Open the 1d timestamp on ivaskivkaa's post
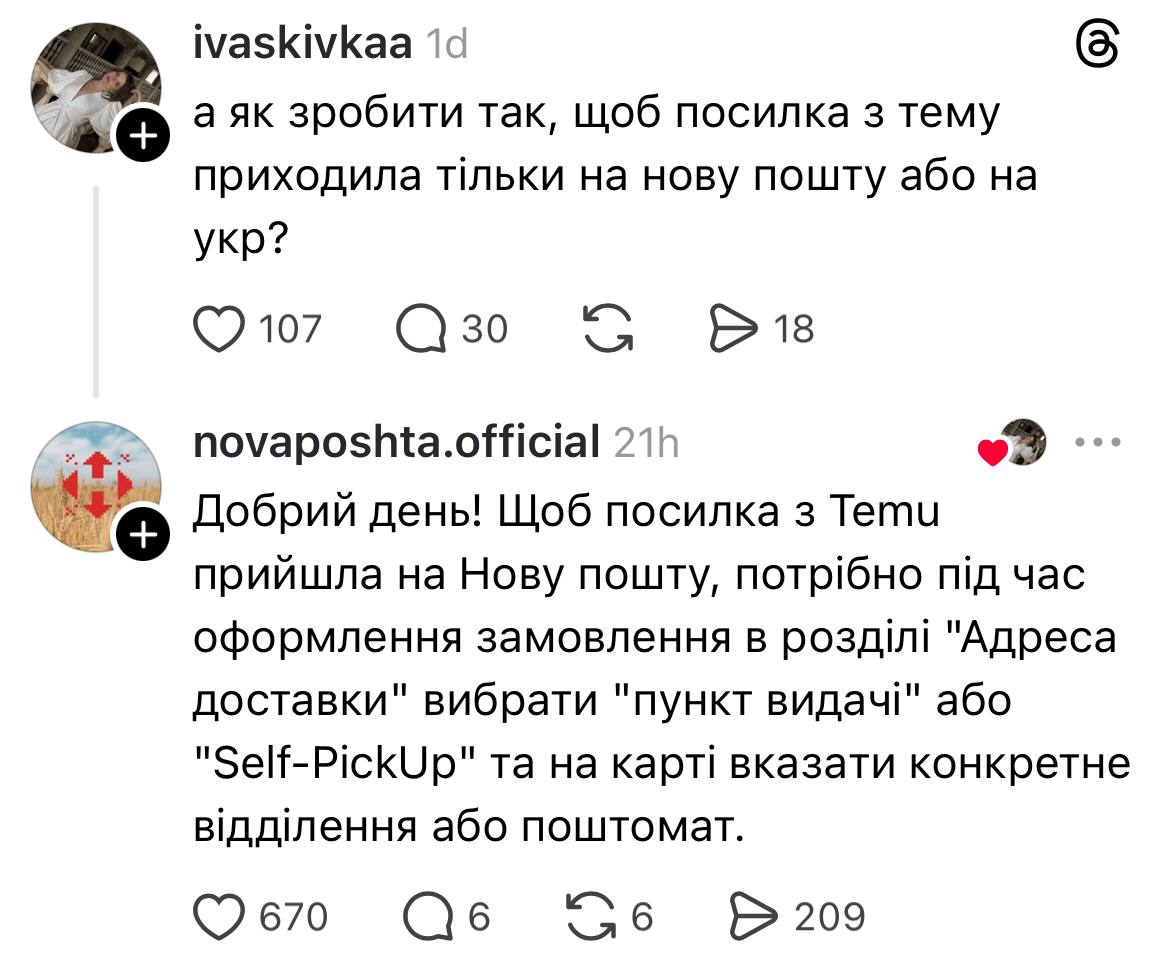Image resolution: width=1158 pixels, height=977 pixels. [x=446, y=45]
